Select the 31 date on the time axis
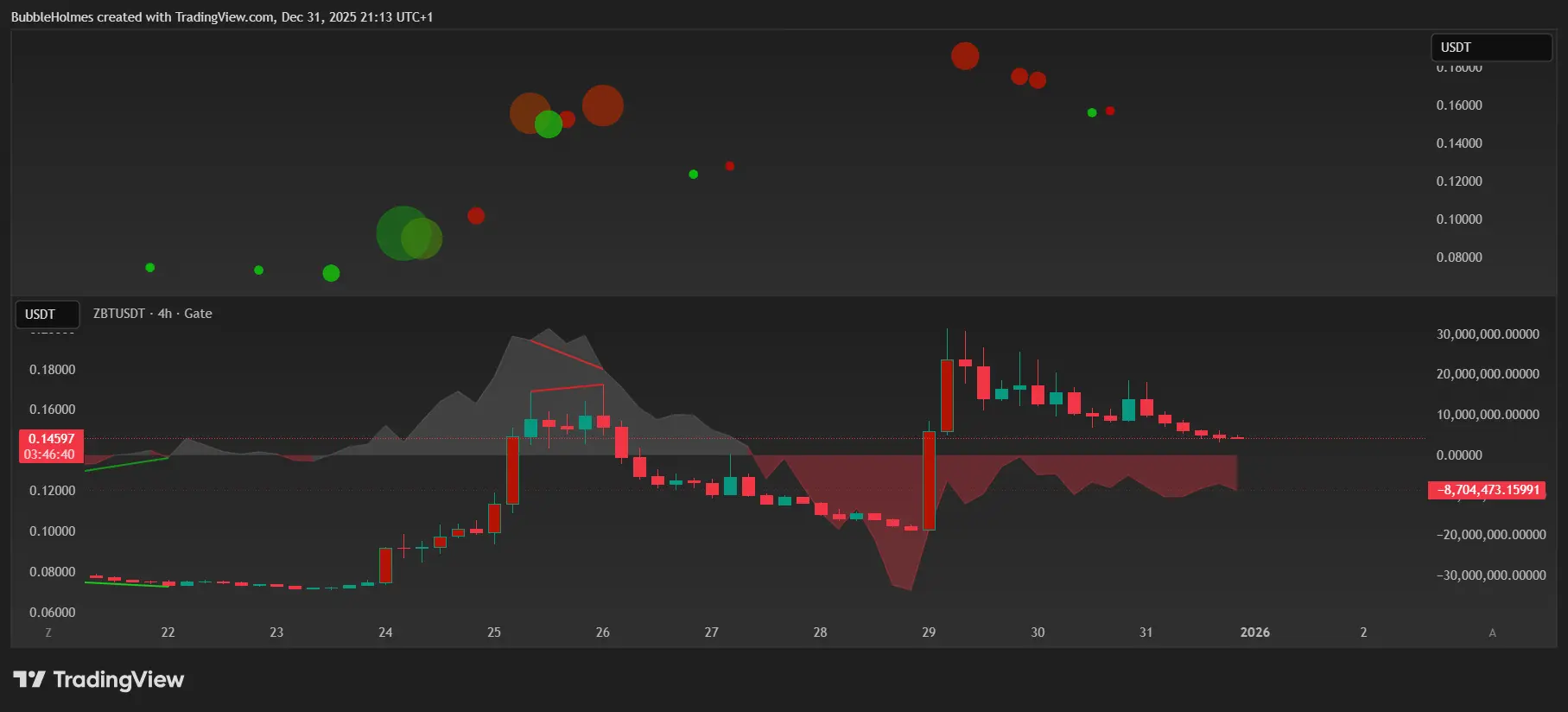1568x712 pixels. (x=1146, y=633)
